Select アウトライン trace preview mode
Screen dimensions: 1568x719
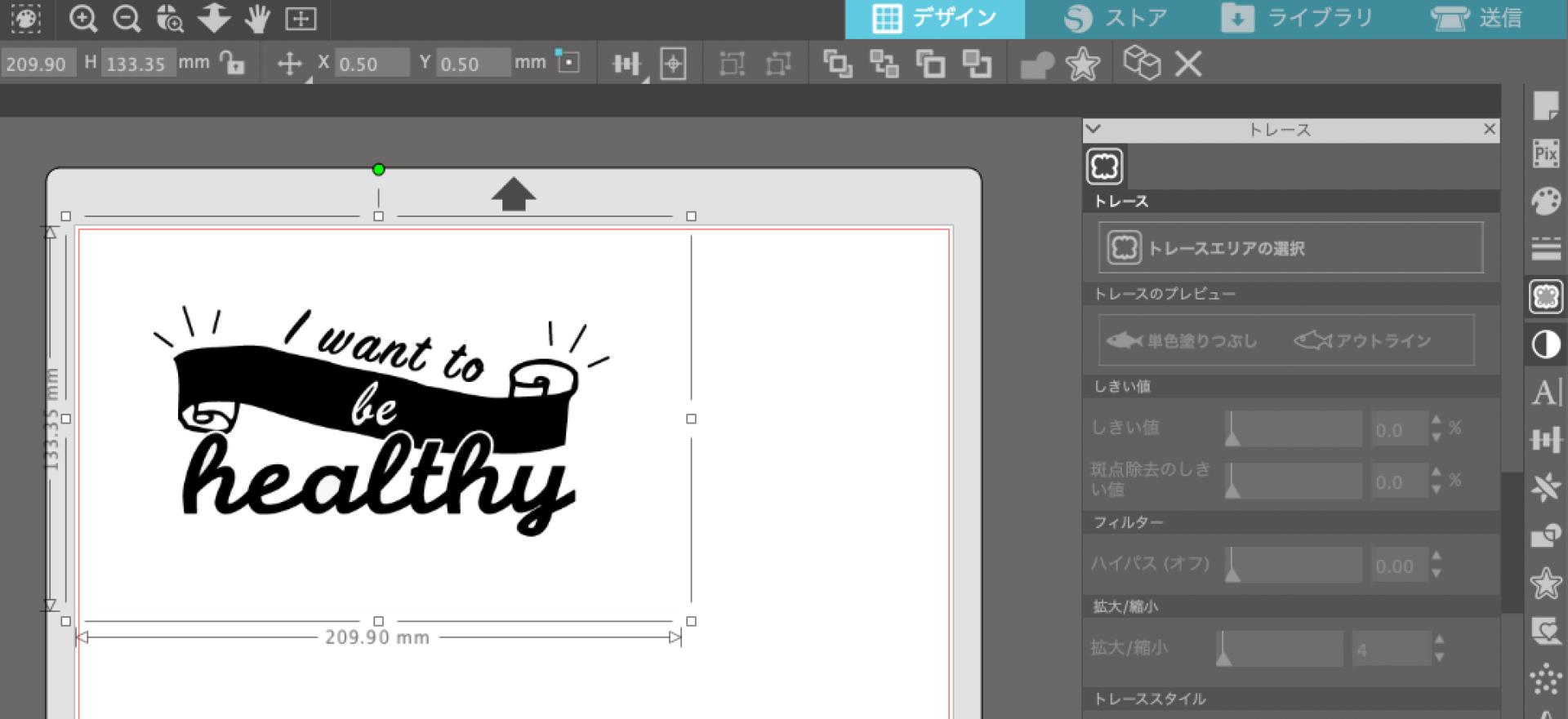1363,340
